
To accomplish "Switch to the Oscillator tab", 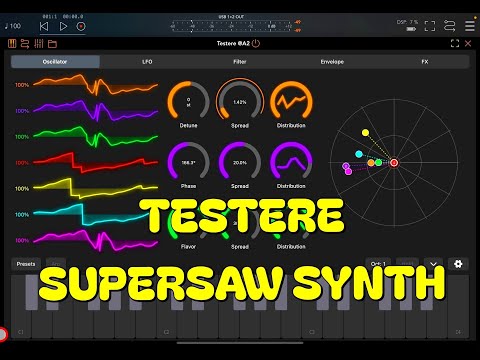I will click(x=55, y=62).
